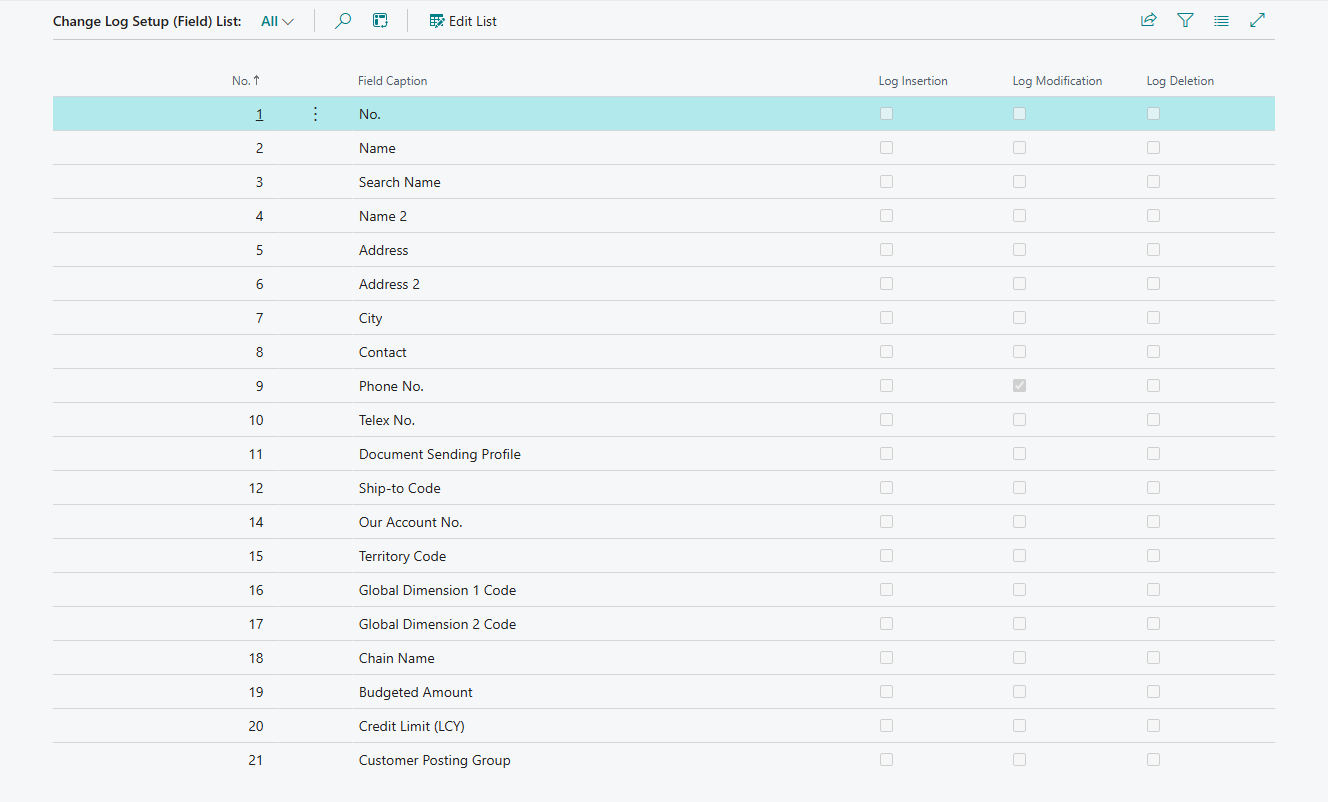Select the Ship-to Code caption

tap(400, 488)
